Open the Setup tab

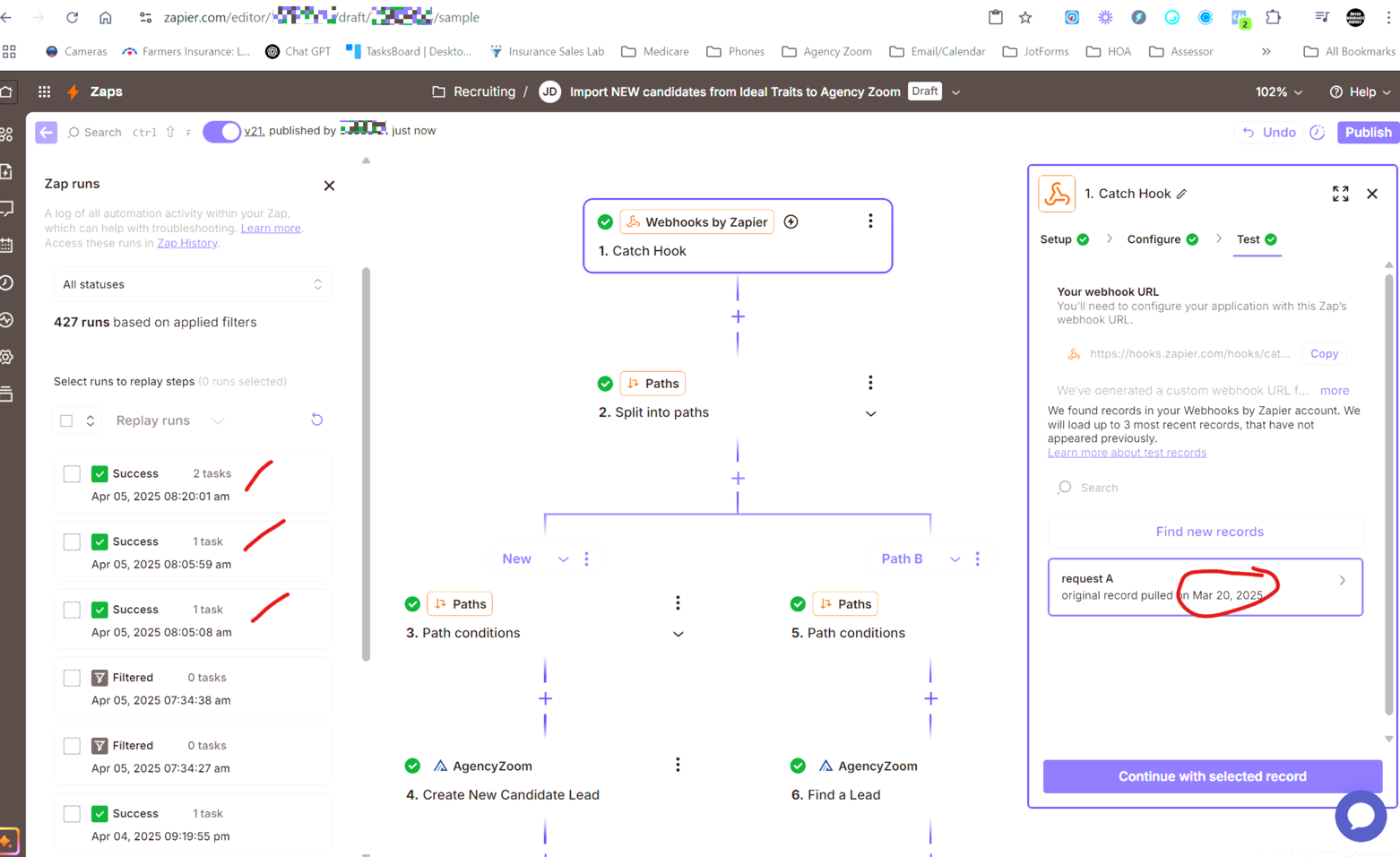coord(1065,239)
